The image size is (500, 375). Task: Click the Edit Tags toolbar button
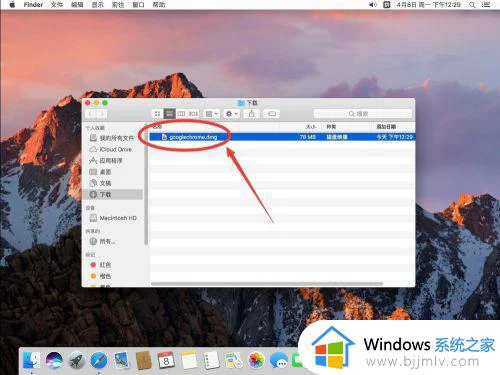click(272, 114)
